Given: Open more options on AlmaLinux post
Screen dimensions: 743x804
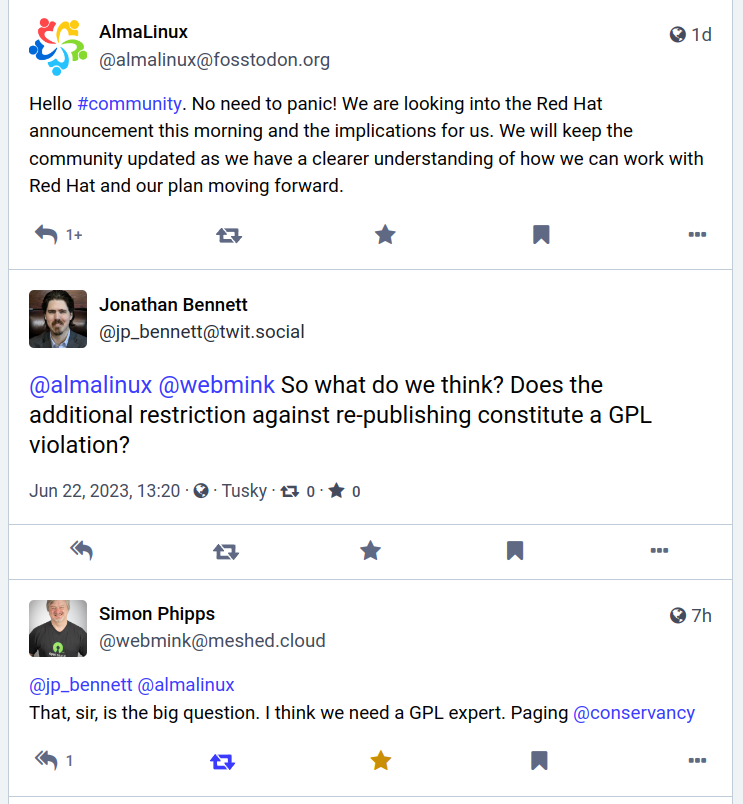Looking at the screenshot, I should tap(698, 235).
